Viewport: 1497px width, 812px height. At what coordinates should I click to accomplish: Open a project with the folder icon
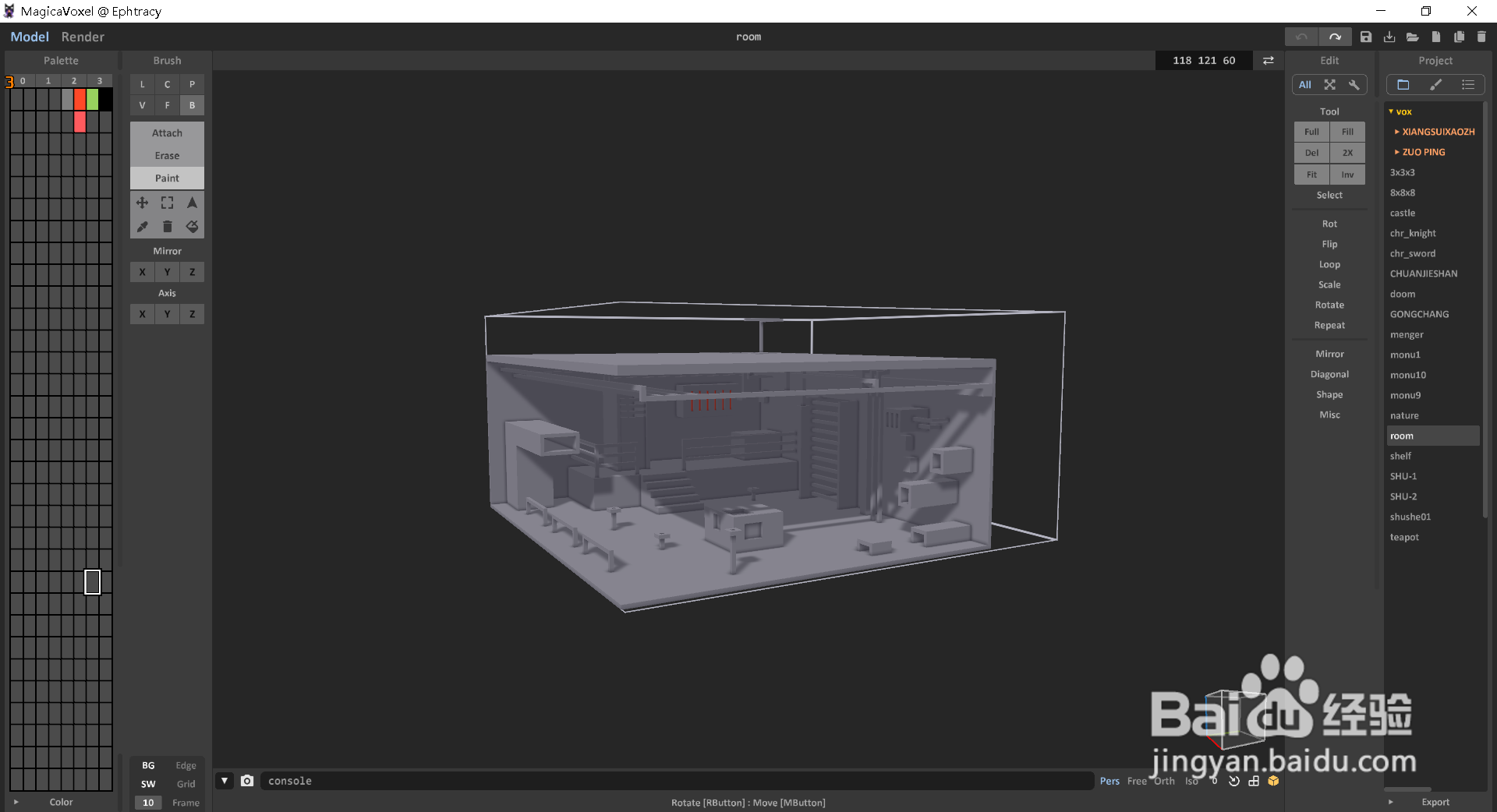1412,37
